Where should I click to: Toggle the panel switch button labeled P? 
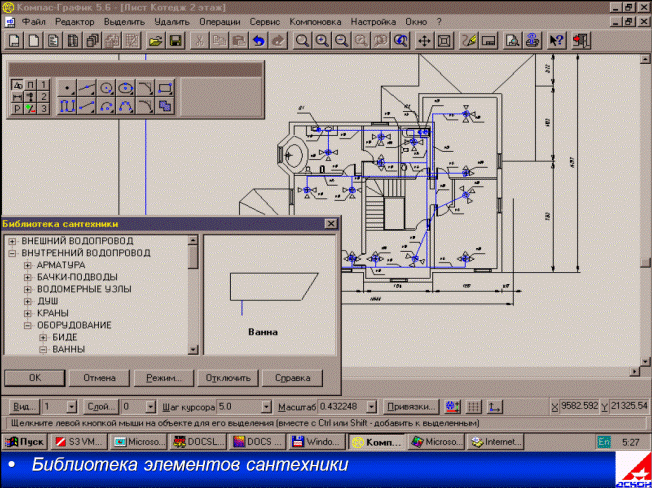pos(17,109)
